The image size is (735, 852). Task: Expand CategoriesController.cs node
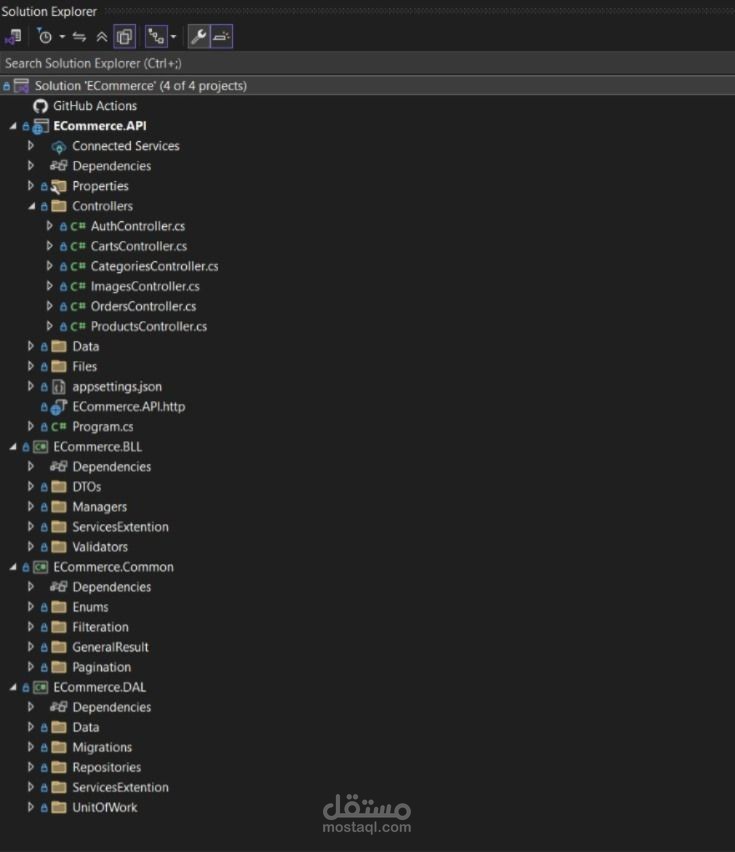click(49, 266)
